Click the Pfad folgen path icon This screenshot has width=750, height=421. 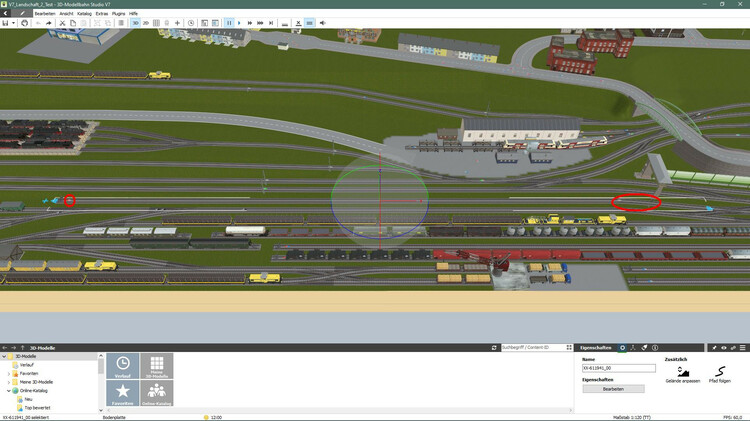720,371
